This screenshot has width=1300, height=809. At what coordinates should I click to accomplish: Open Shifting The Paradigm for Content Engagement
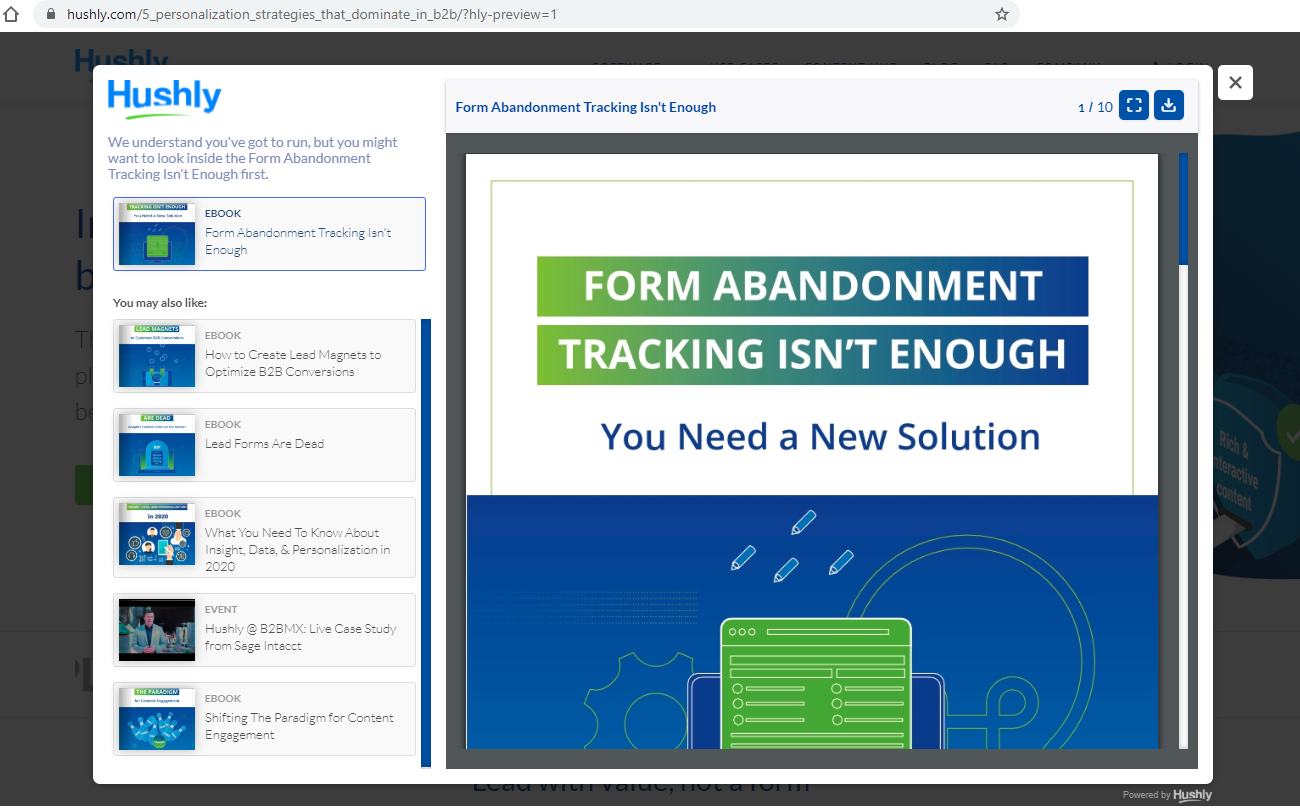pyautogui.click(x=264, y=719)
